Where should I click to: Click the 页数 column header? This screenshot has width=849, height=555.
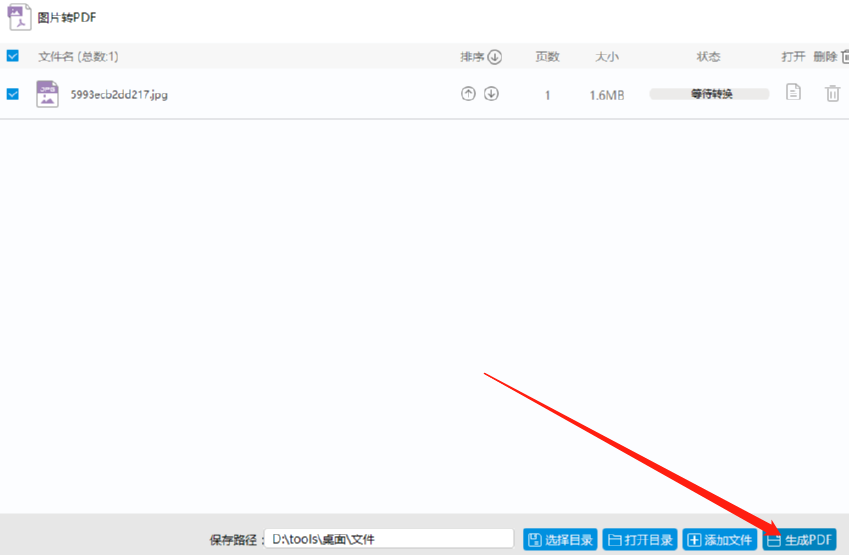click(547, 56)
